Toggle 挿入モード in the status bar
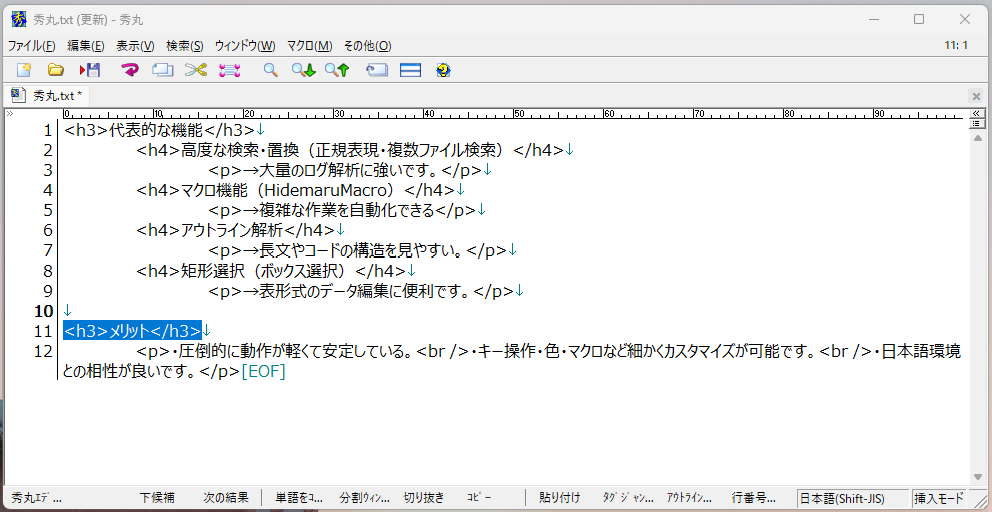The image size is (992, 512). point(939,498)
